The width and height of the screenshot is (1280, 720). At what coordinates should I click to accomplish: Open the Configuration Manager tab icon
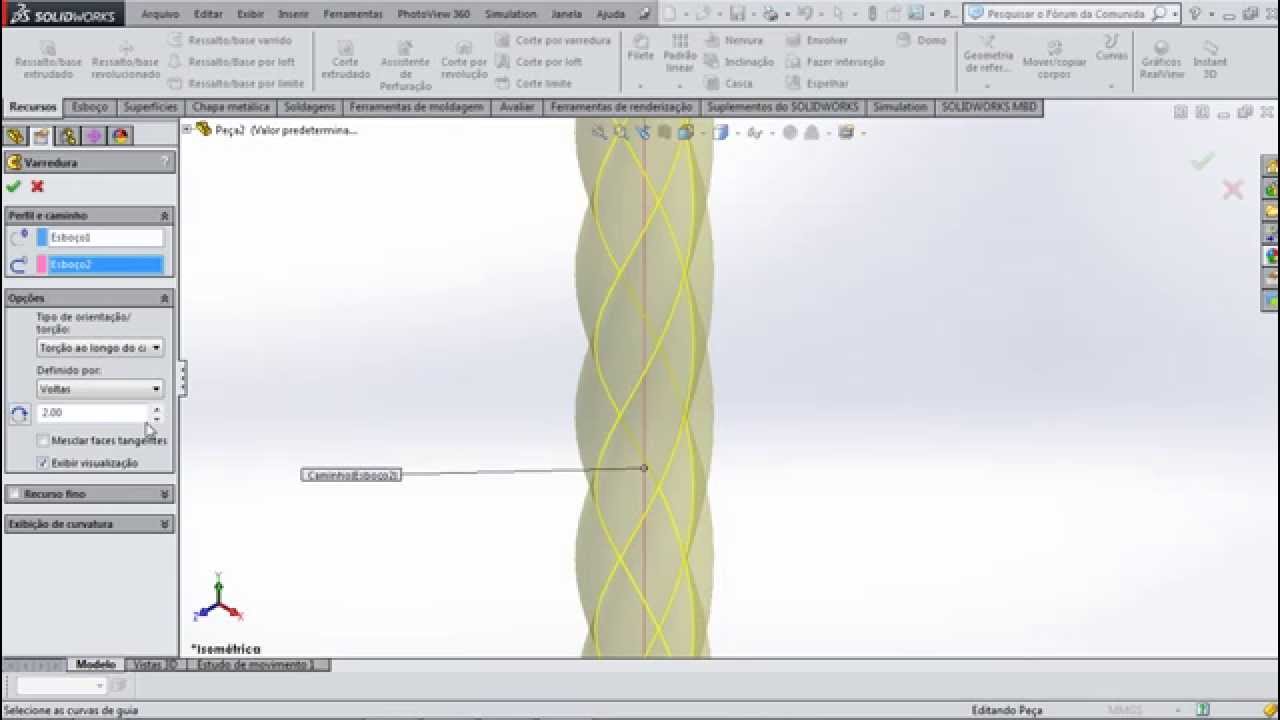tap(67, 136)
